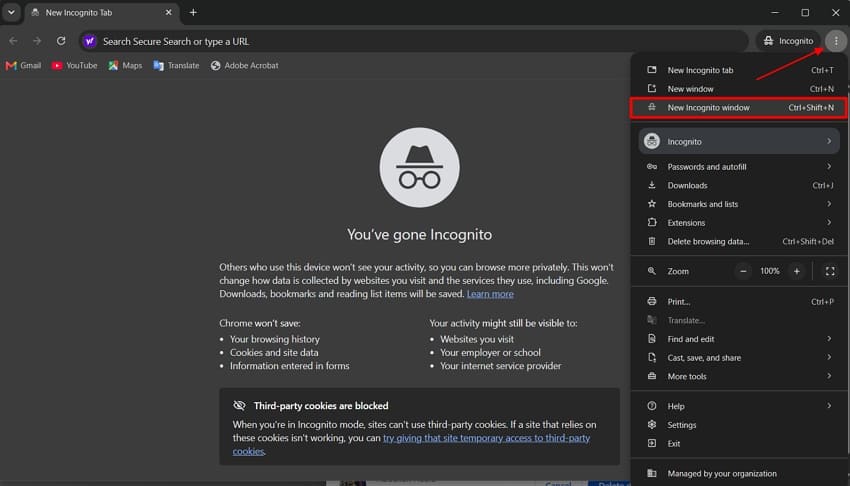Go forward with the forward arrow
The width and height of the screenshot is (850, 486).
pos(37,41)
